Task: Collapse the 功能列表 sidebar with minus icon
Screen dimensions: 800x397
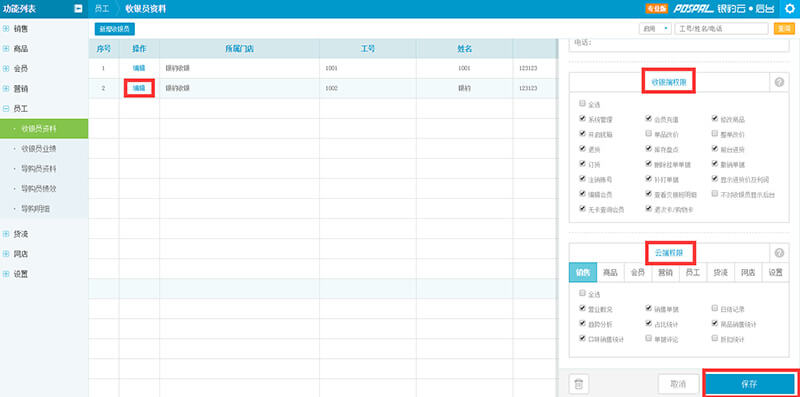Action: coord(78,9)
